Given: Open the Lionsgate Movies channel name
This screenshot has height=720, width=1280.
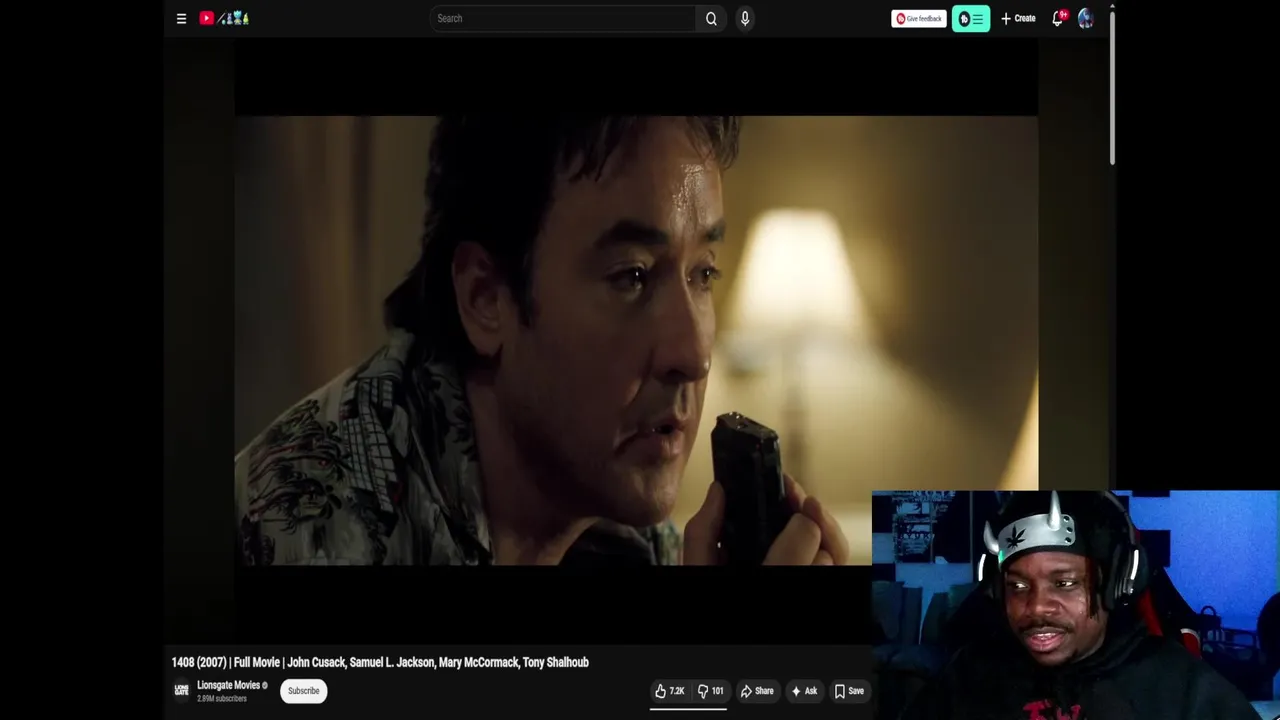Looking at the screenshot, I should [x=228, y=685].
